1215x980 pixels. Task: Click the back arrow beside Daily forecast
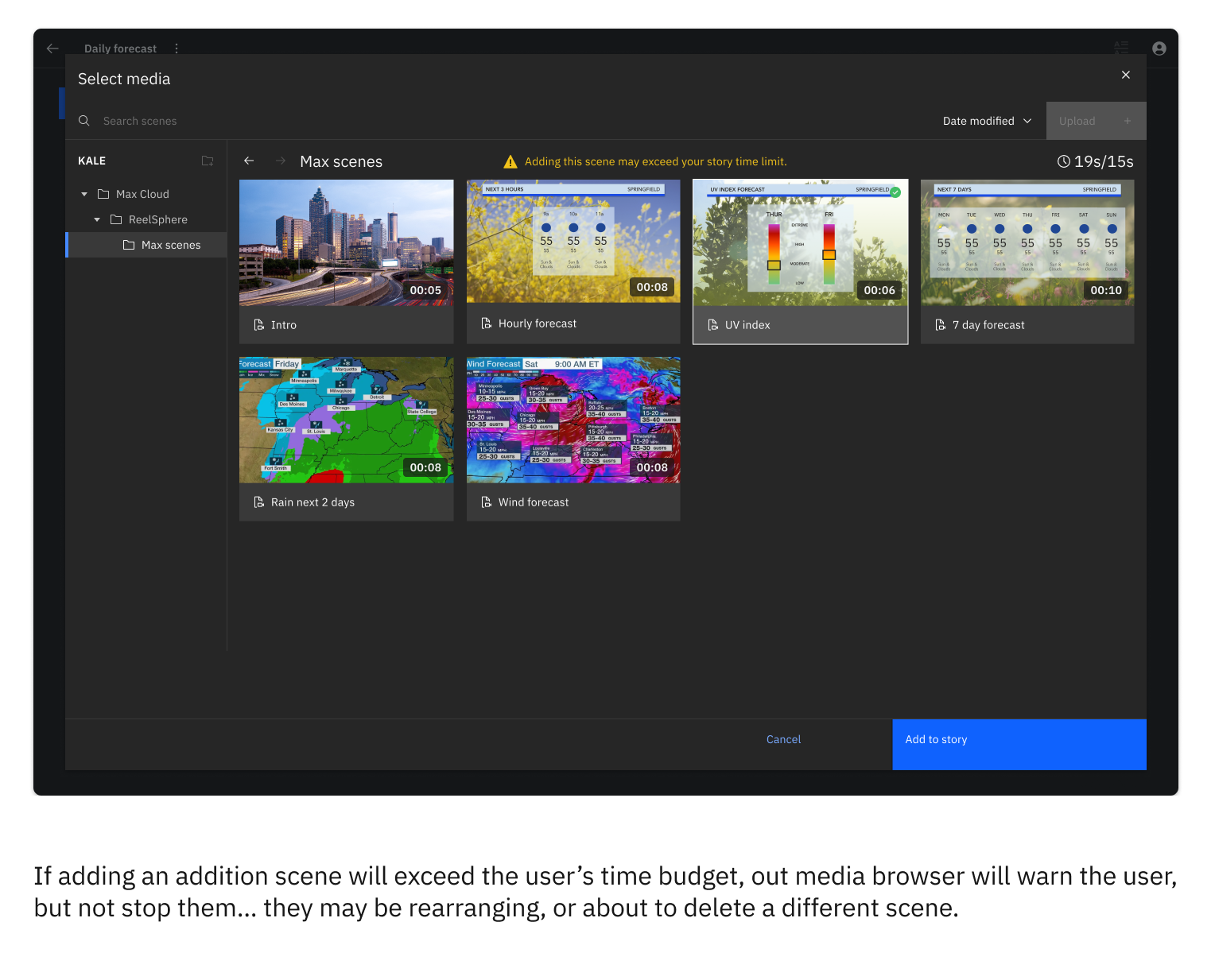52,48
